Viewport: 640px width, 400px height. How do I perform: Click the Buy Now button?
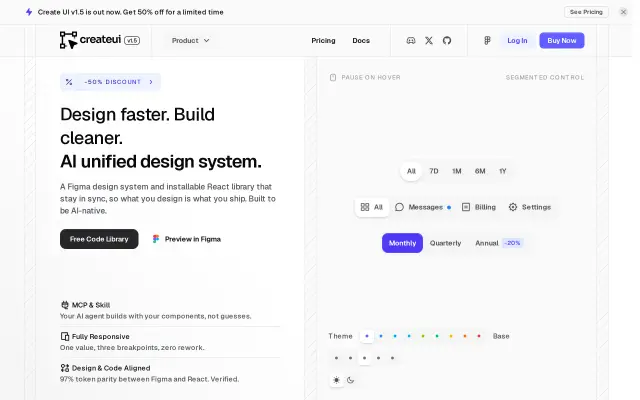[x=562, y=40]
